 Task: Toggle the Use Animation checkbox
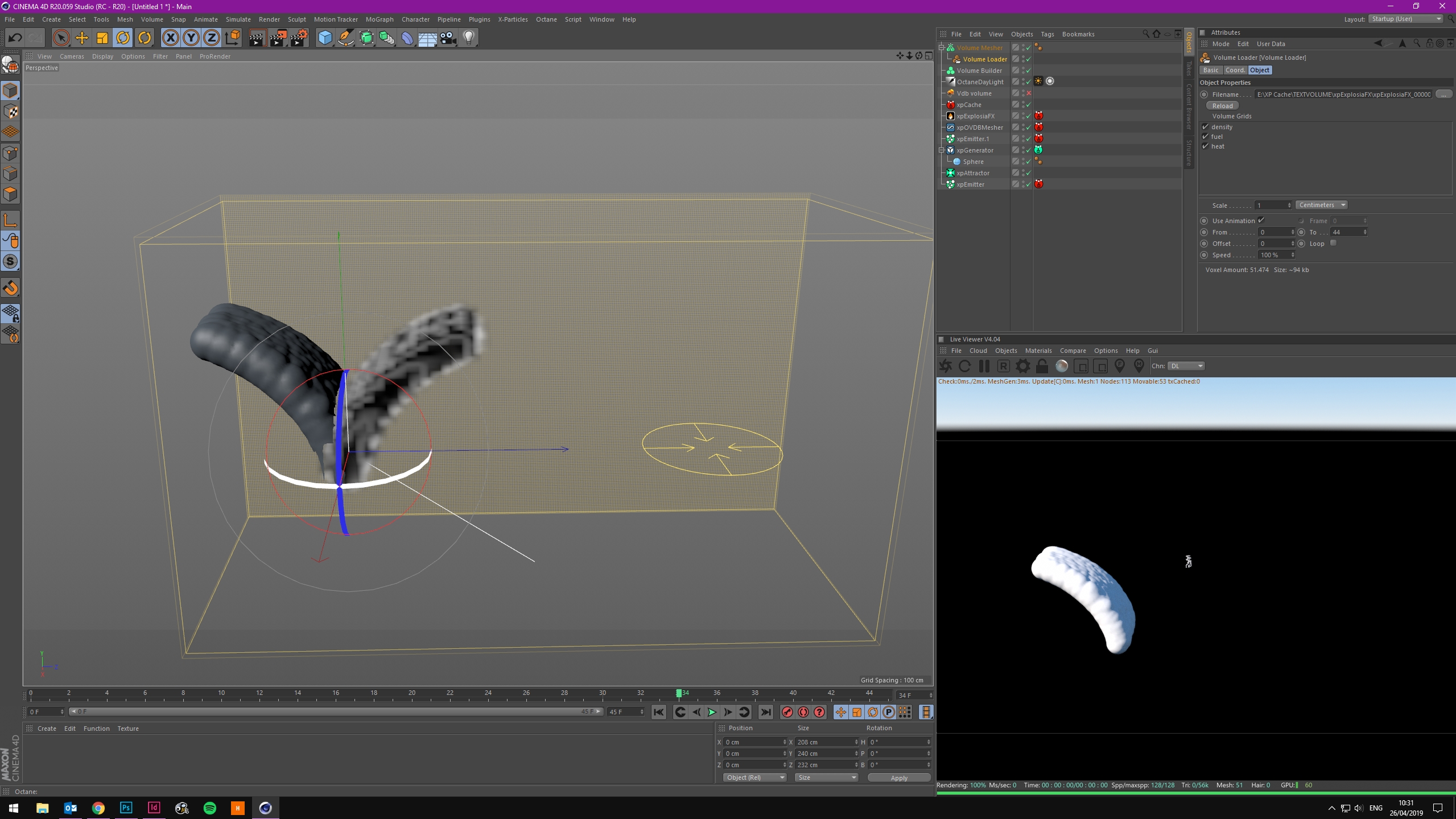pos(1261,220)
